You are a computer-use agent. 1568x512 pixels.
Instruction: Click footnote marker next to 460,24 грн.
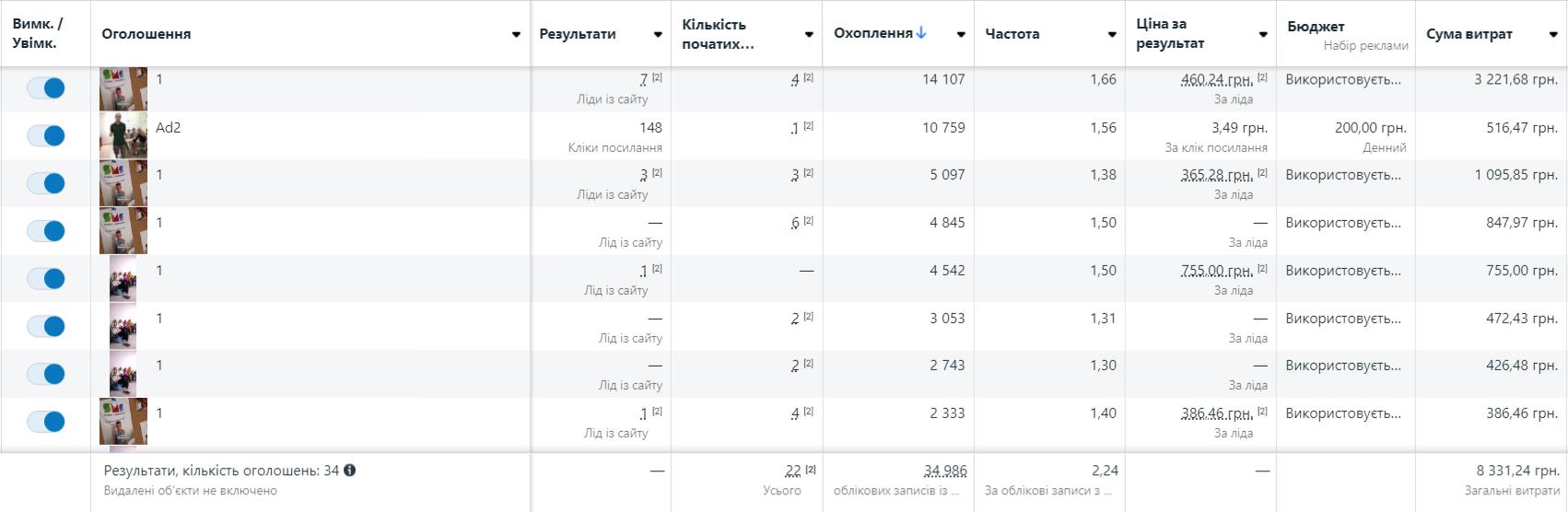1262,77
